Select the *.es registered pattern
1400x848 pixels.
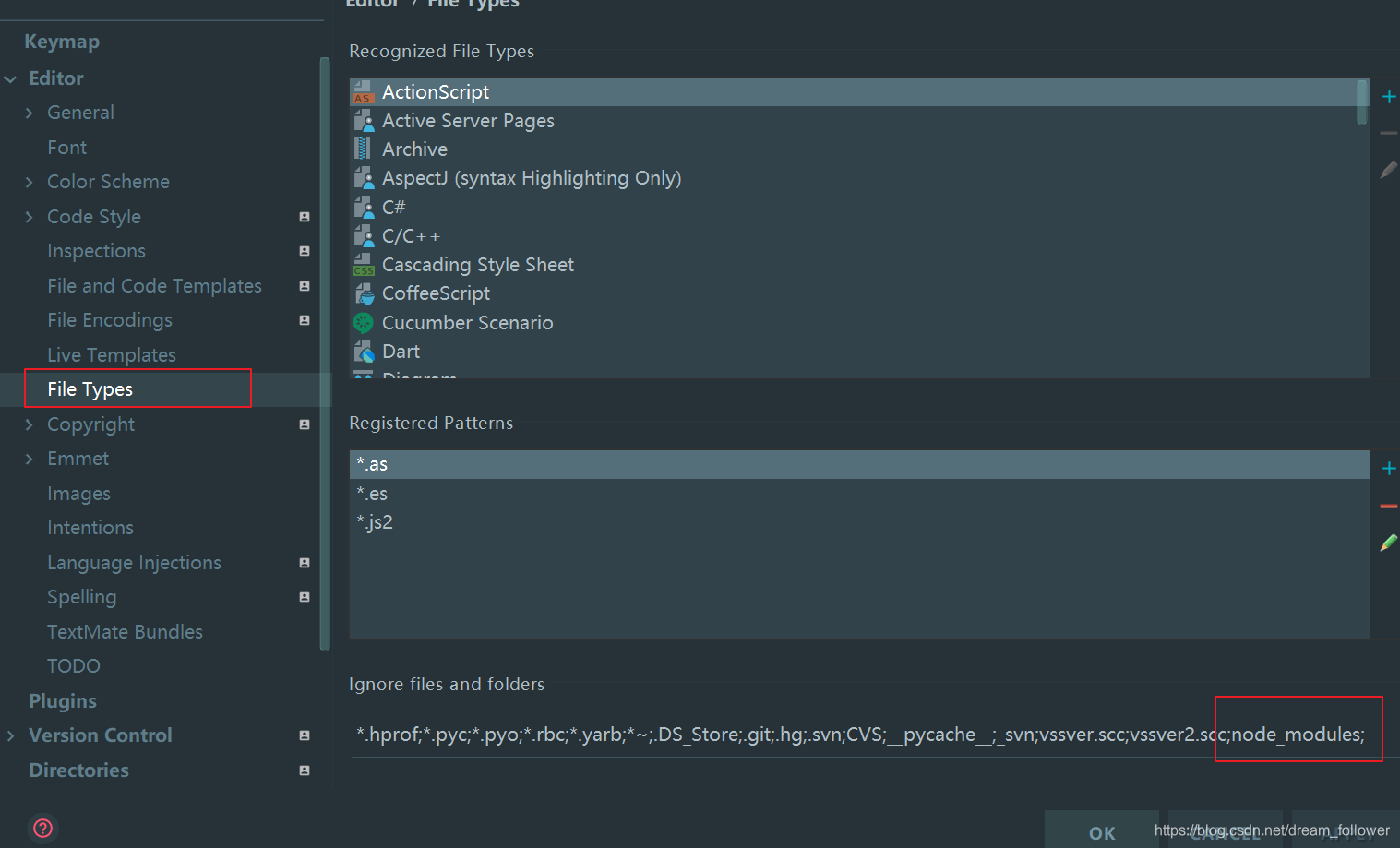tap(859, 494)
